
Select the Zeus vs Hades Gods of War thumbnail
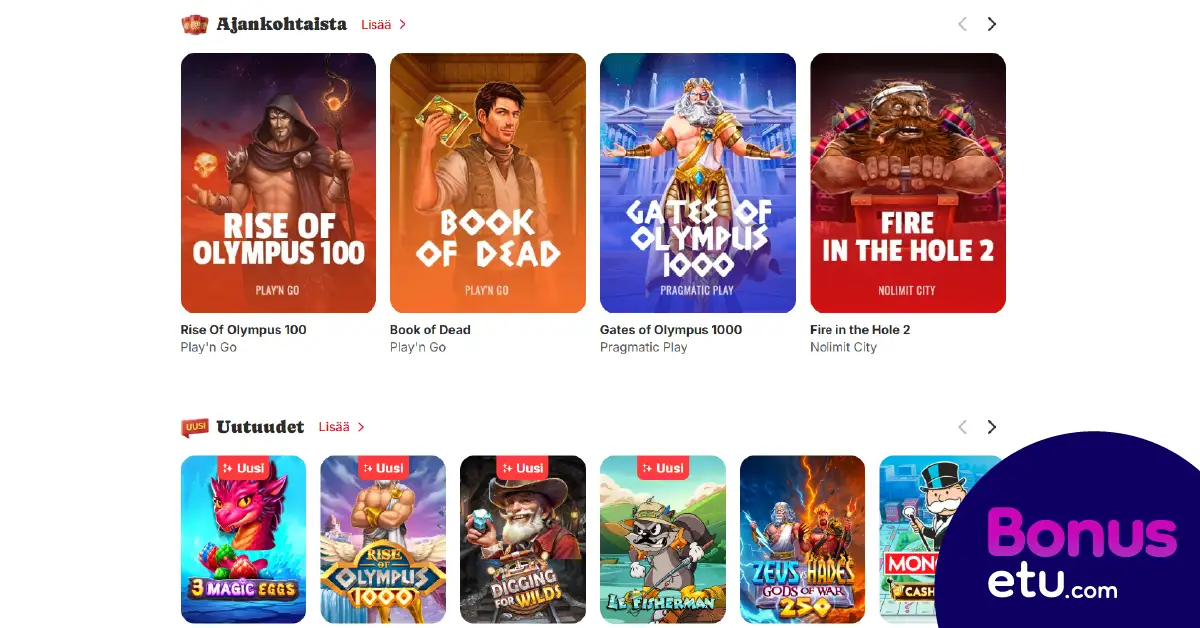(x=802, y=539)
